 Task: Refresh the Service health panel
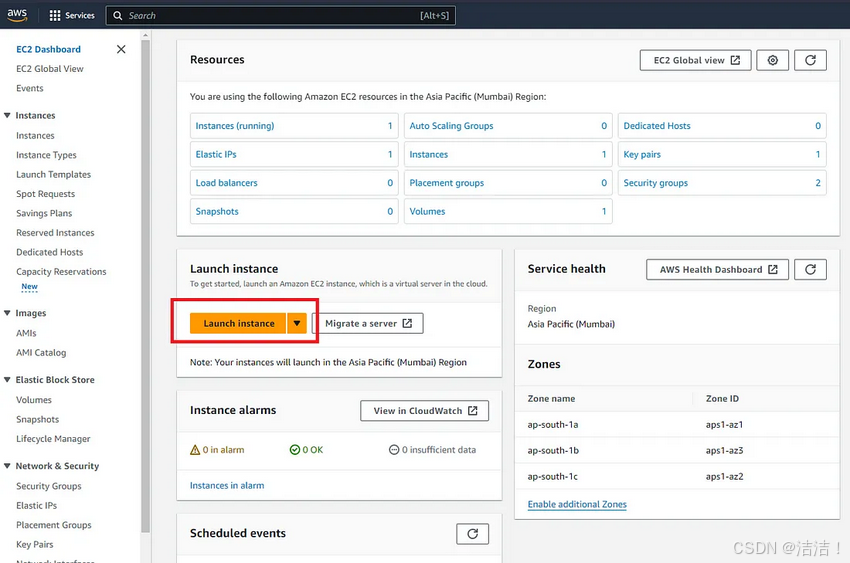[810, 269]
